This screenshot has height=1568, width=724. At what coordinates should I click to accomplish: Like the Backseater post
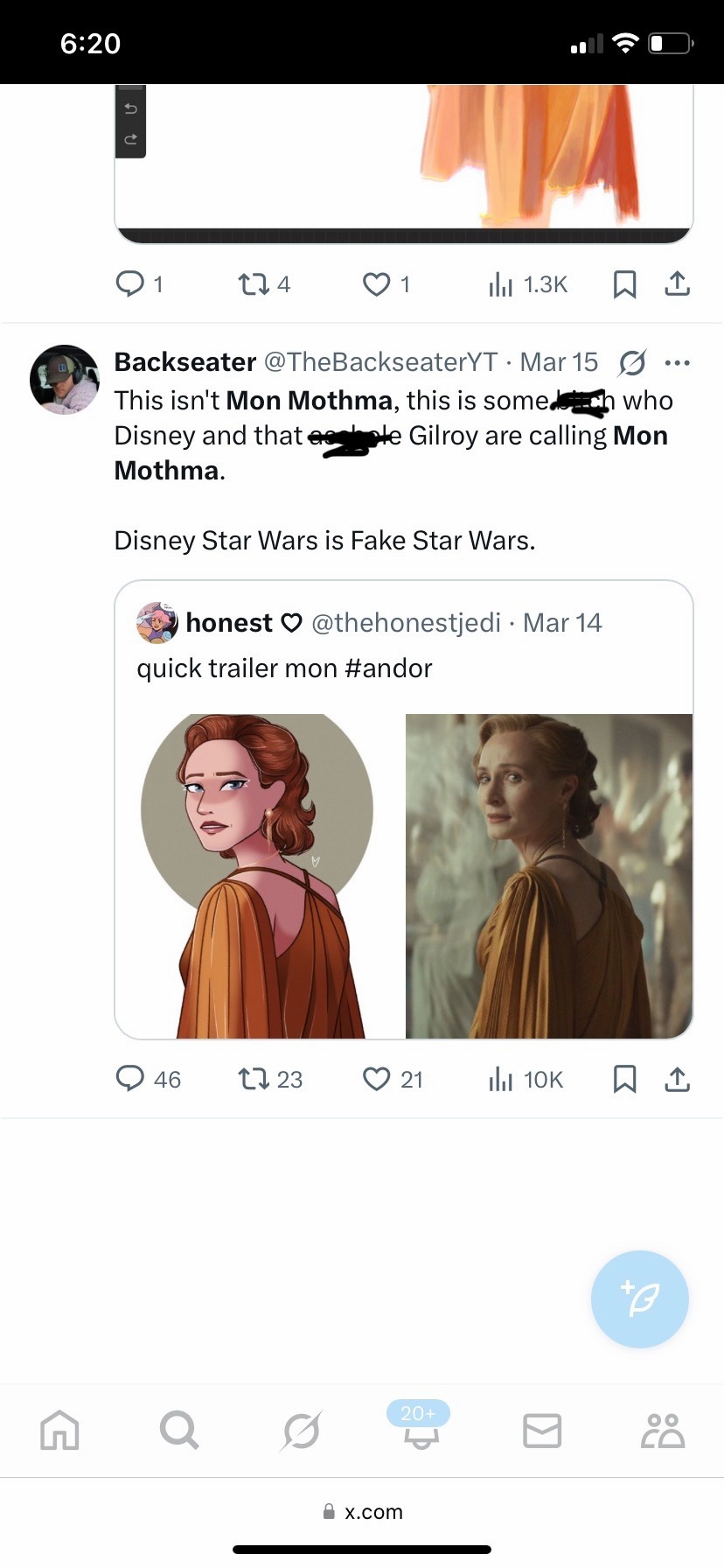376,1078
